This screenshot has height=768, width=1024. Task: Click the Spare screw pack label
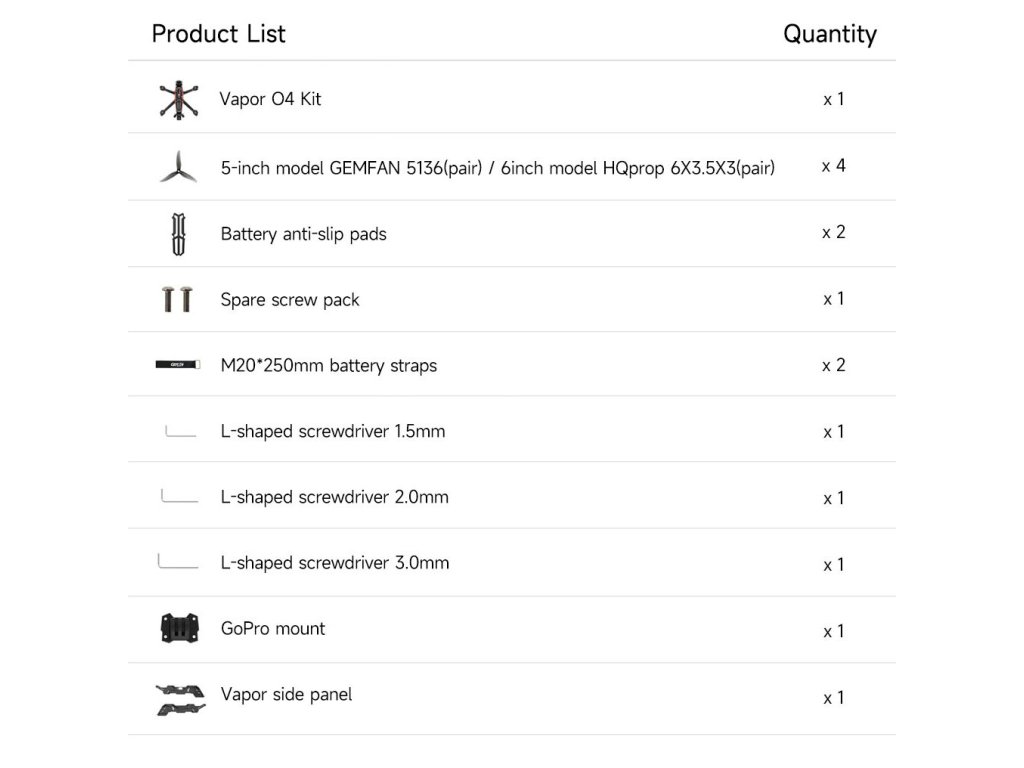click(290, 300)
